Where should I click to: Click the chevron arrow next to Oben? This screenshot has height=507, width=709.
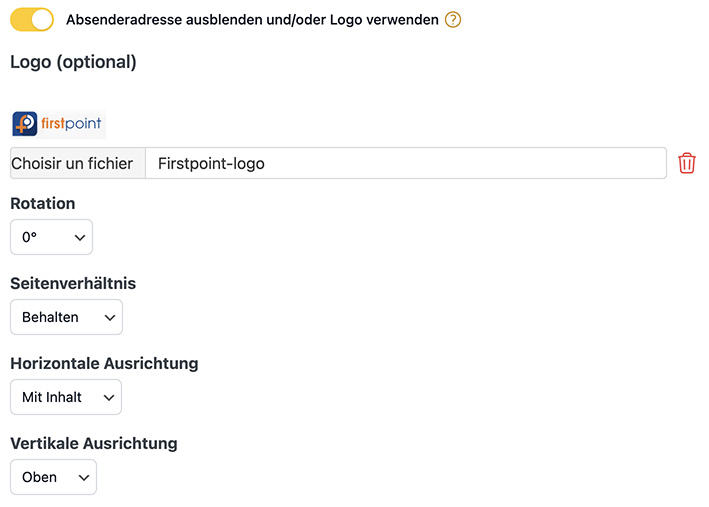click(84, 478)
